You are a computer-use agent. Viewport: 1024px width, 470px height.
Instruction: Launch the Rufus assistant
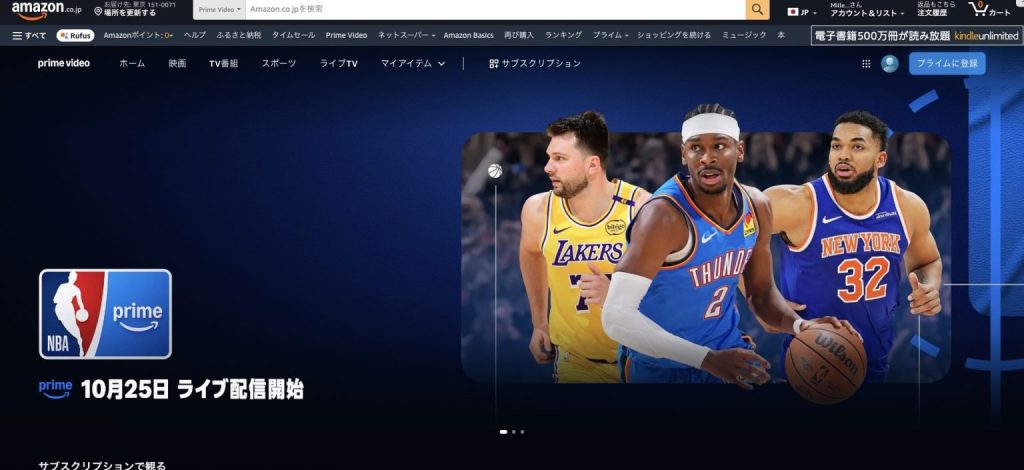(76, 35)
